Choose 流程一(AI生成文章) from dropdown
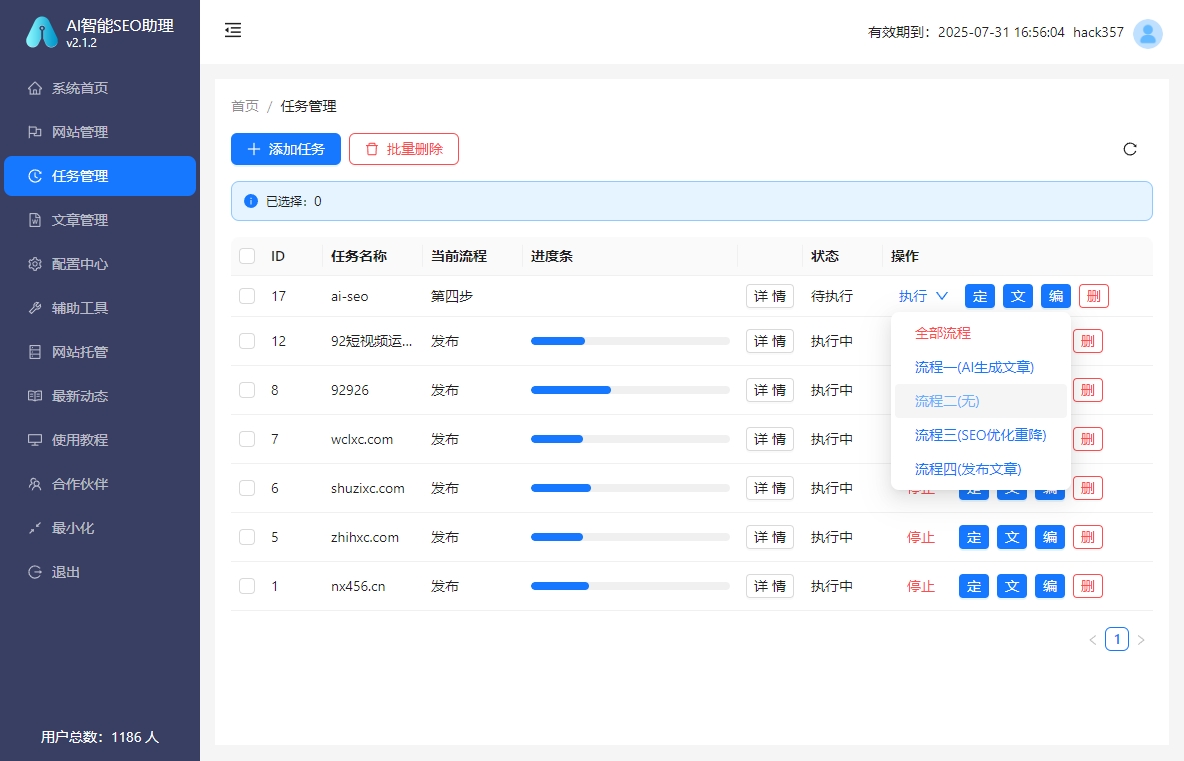The width and height of the screenshot is (1184, 761). click(x=980, y=367)
